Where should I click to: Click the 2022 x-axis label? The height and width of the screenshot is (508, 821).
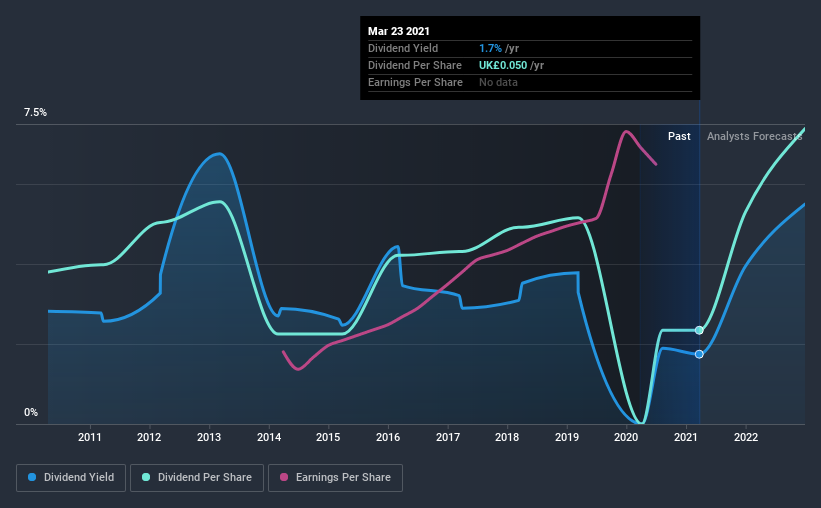pyautogui.click(x=746, y=437)
